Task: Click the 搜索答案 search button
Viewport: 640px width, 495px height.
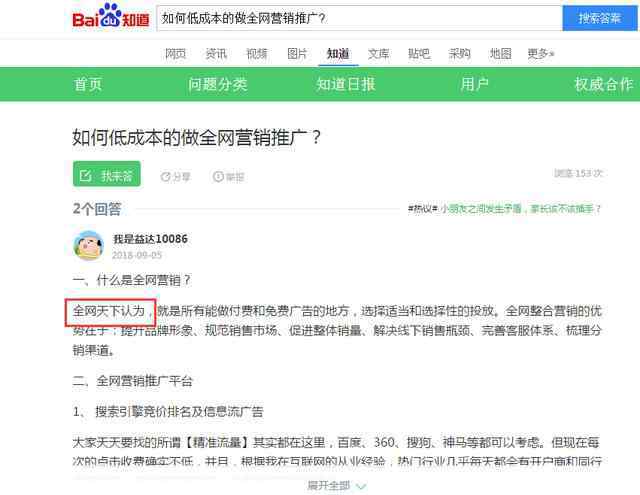Action: [x=600, y=18]
